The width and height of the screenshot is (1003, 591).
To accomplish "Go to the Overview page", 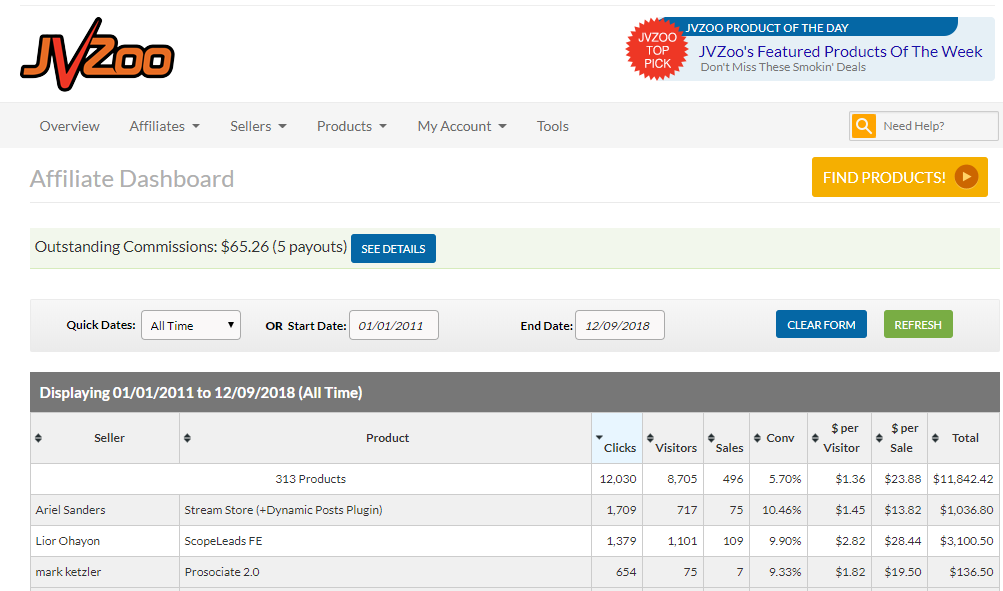I will click(x=70, y=126).
